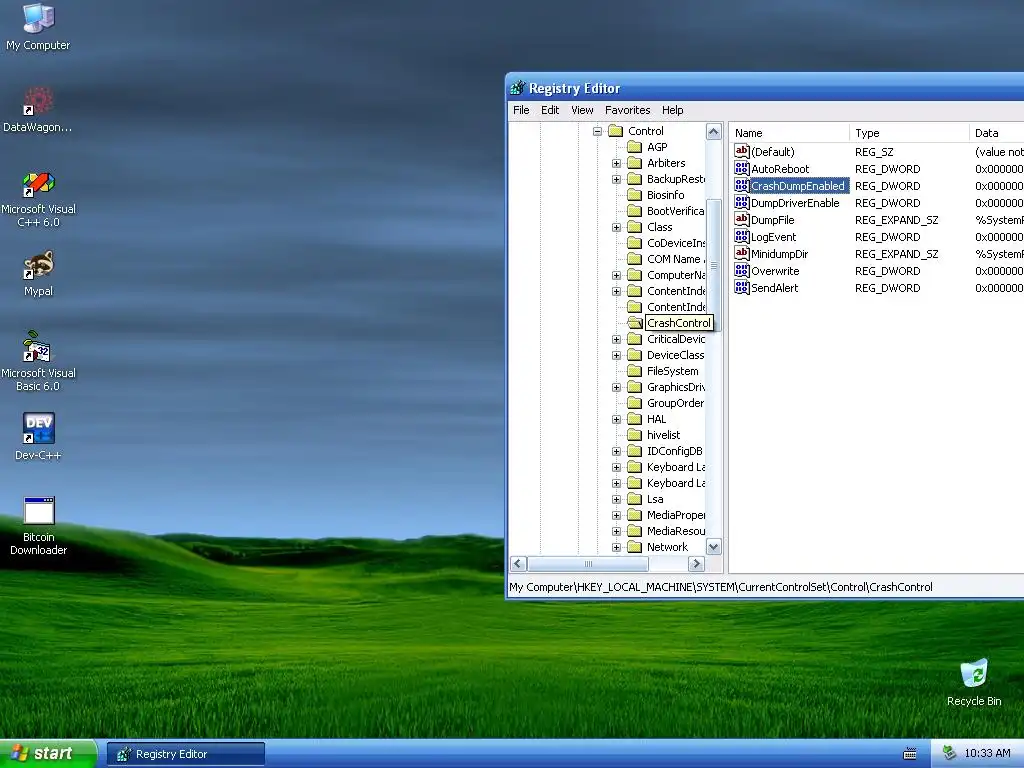Expand the Network key

click(x=616, y=547)
